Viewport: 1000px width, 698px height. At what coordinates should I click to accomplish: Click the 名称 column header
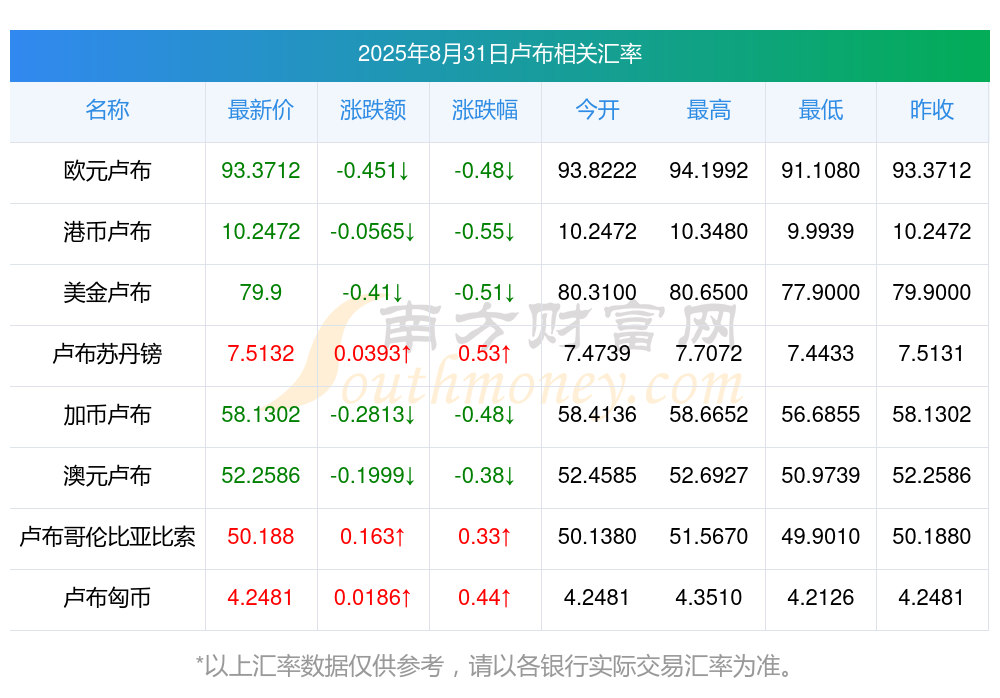click(107, 110)
